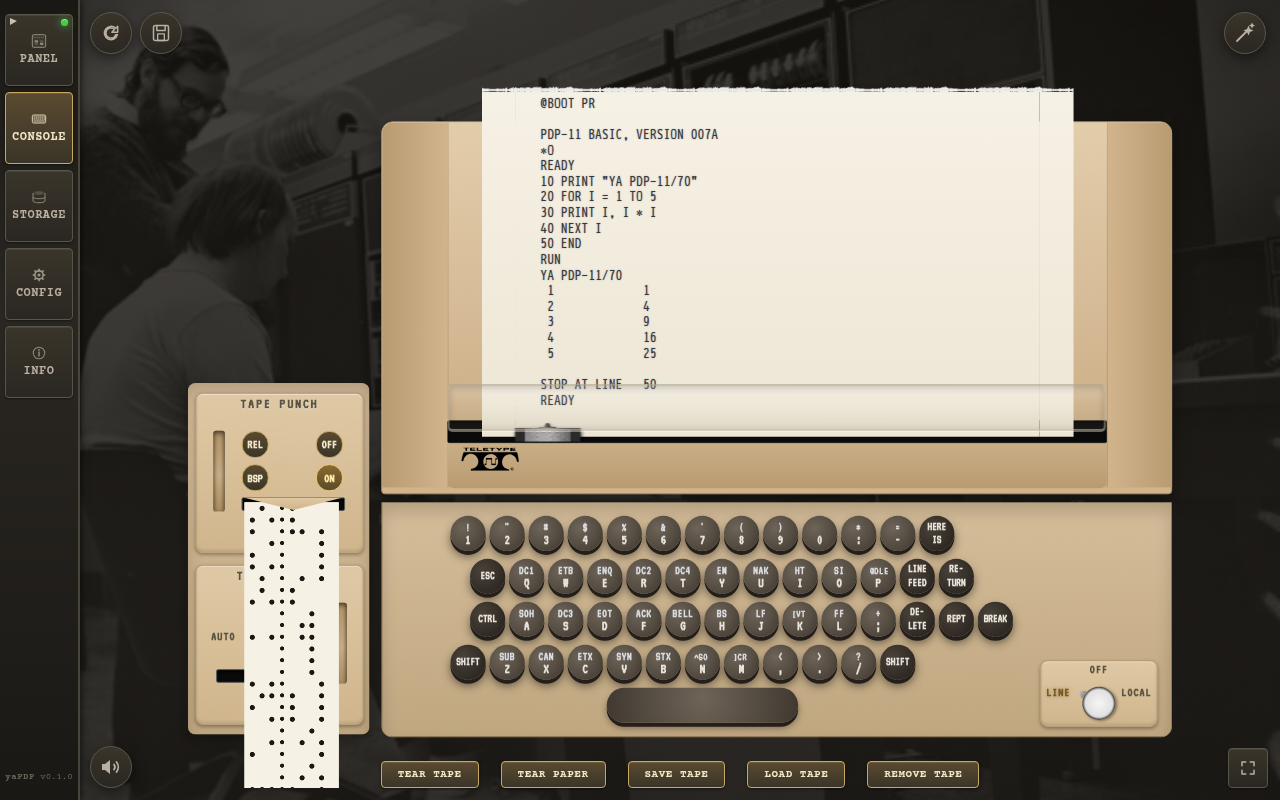Click 'STOP AT LINE 50' printout text
The image size is (1280, 800).
(598, 384)
